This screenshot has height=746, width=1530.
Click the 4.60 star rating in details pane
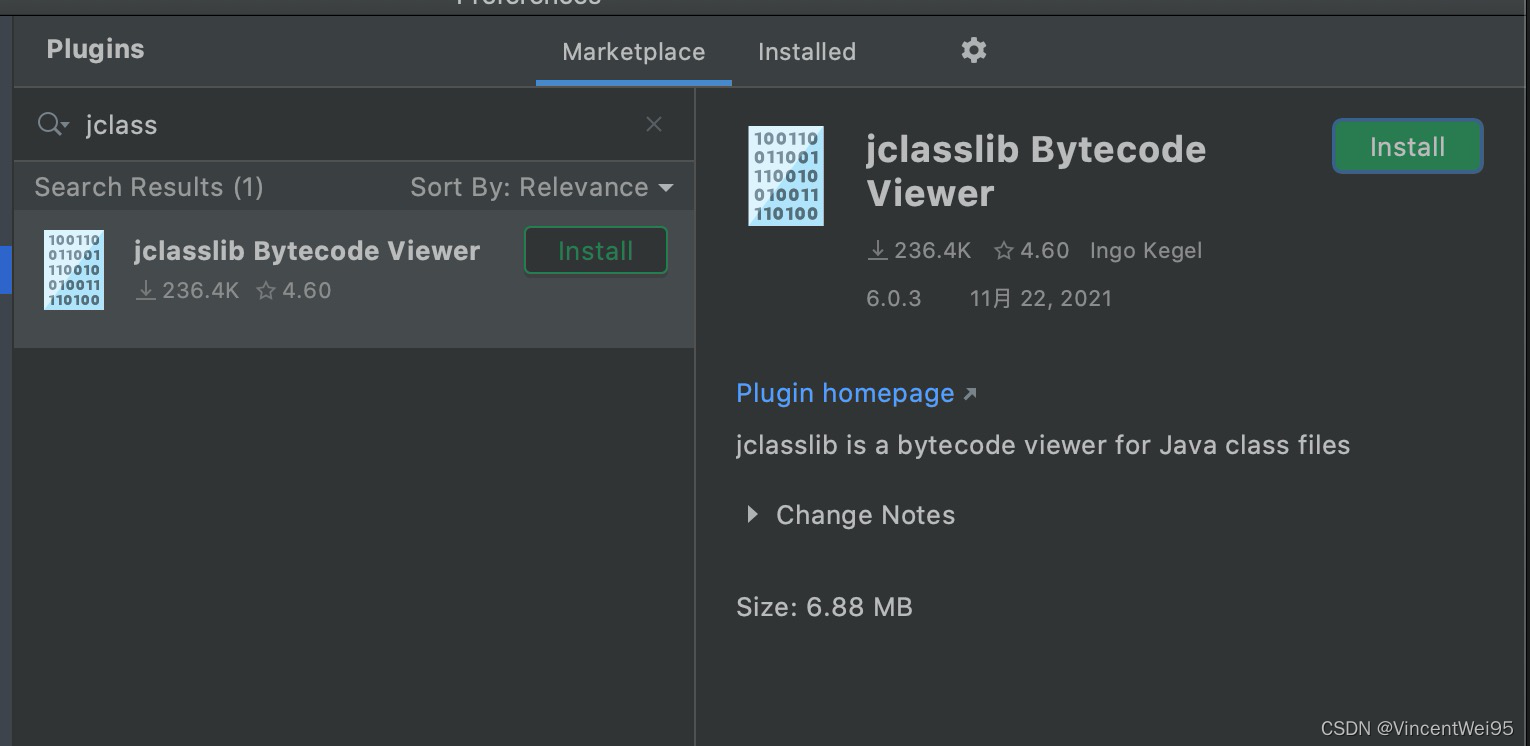(x=1032, y=251)
